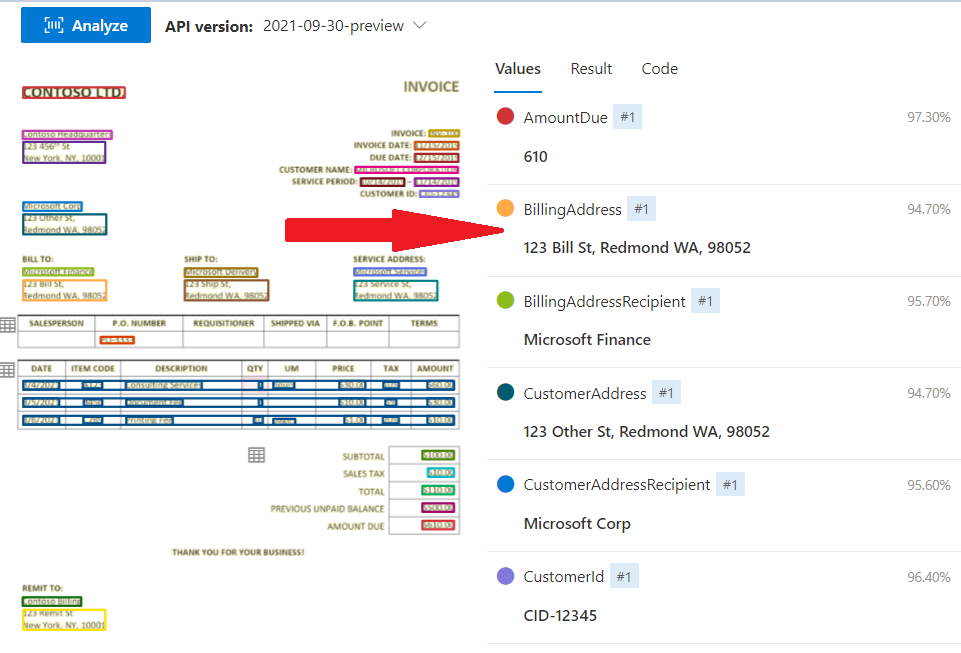Click the green BillingAddressRecipient dot icon
This screenshot has height=653, width=961.
click(503, 300)
